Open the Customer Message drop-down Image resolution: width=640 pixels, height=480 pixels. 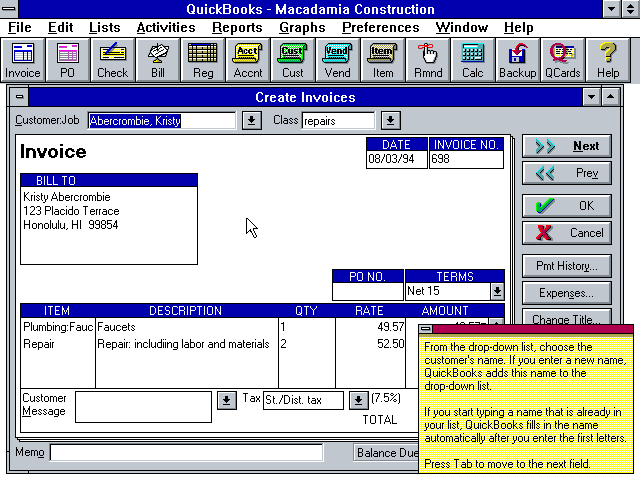coord(227,400)
